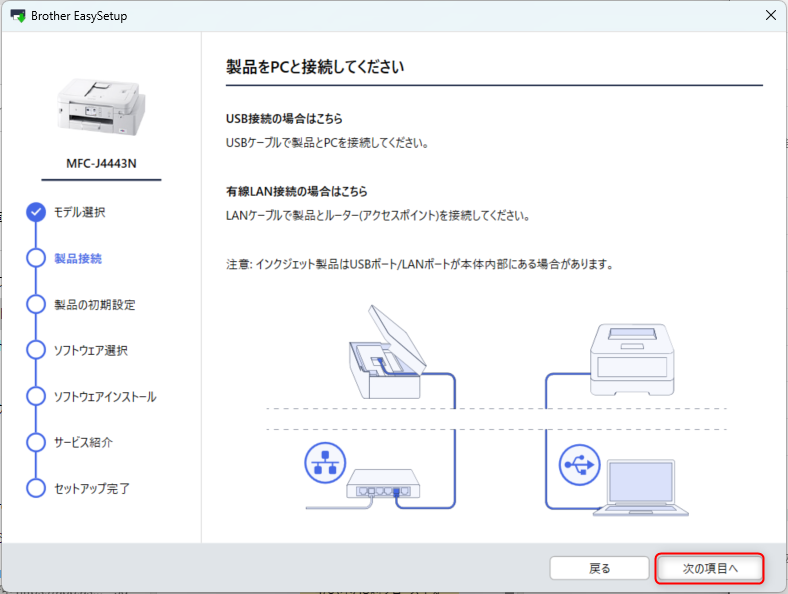Click the ソフトウェアインストール step circle
This screenshot has width=788, height=594.
coord(36,396)
